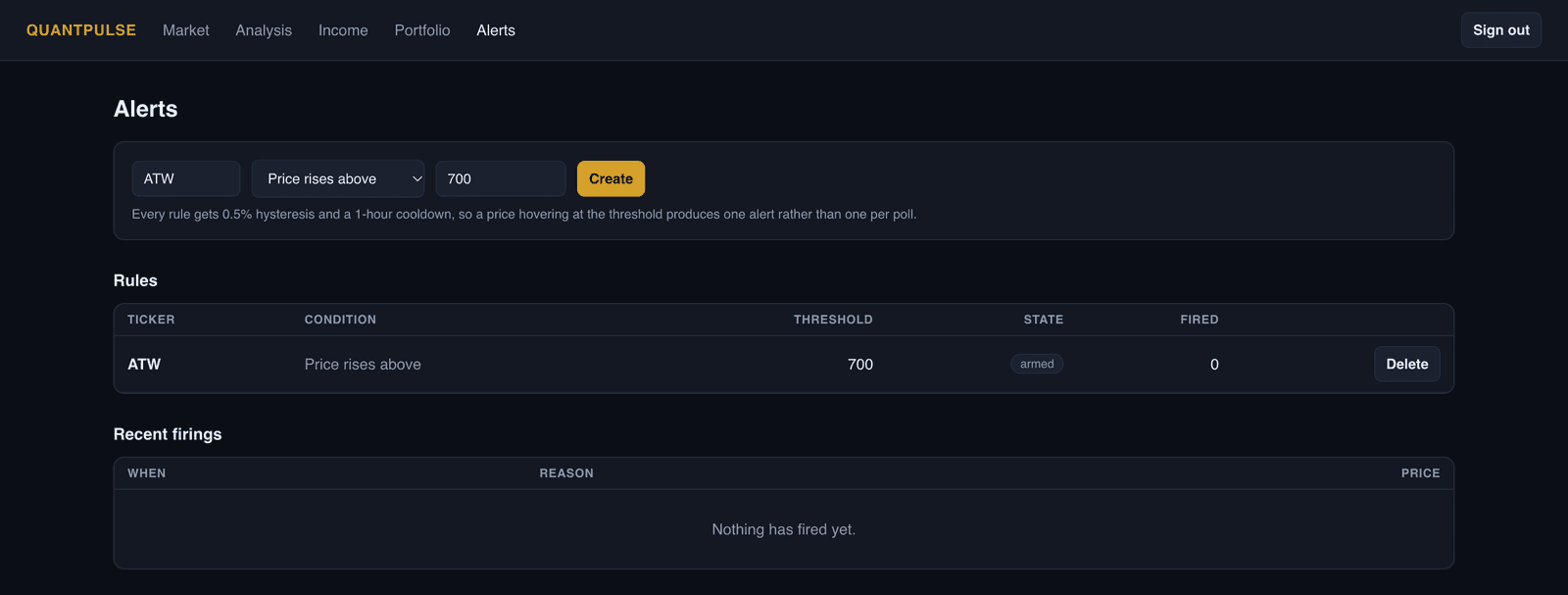The width and height of the screenshot is (1568, 595).
Task: Focus the ATW ticker input field
Action: click(186, 178)
